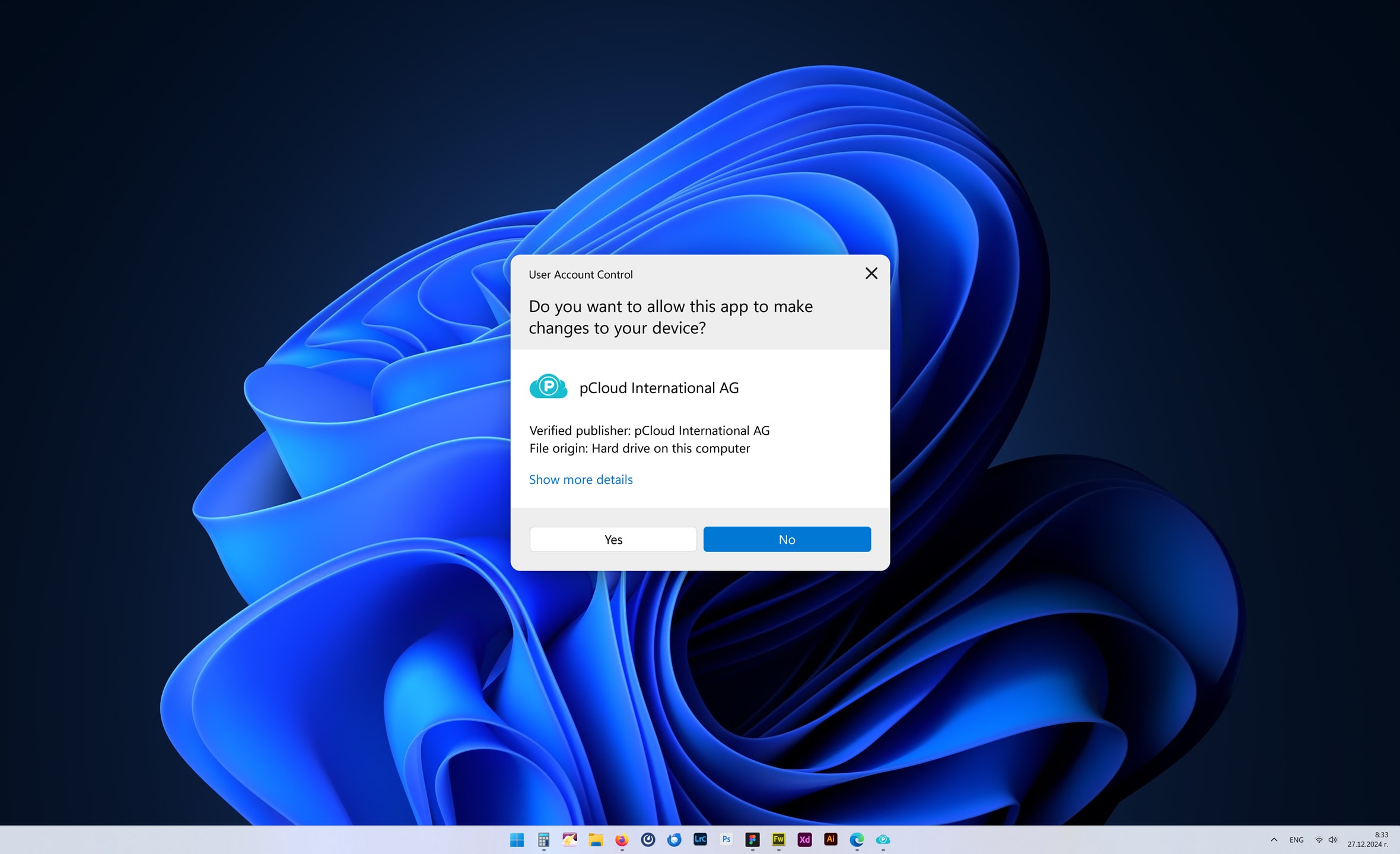Open the Mattermost app from the taskbar

pos(648,840)
